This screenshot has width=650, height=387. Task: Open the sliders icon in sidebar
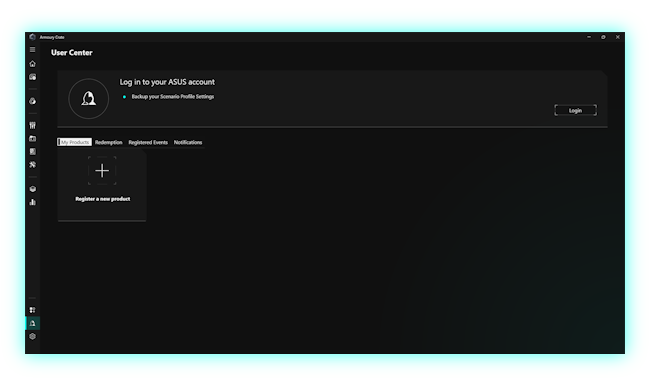(x=32, y=125)
